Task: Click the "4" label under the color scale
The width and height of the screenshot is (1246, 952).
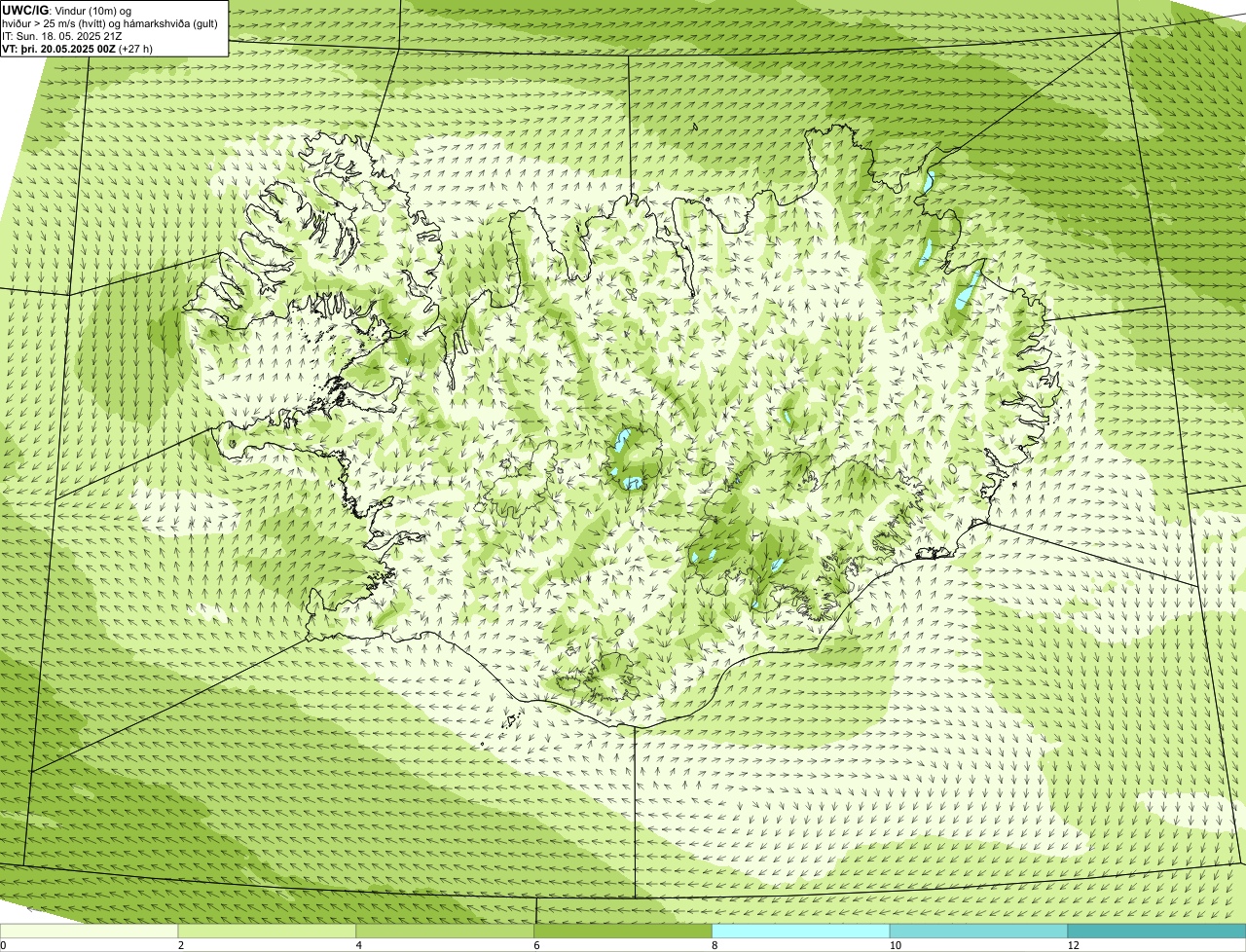Action: tap(359, 945)
